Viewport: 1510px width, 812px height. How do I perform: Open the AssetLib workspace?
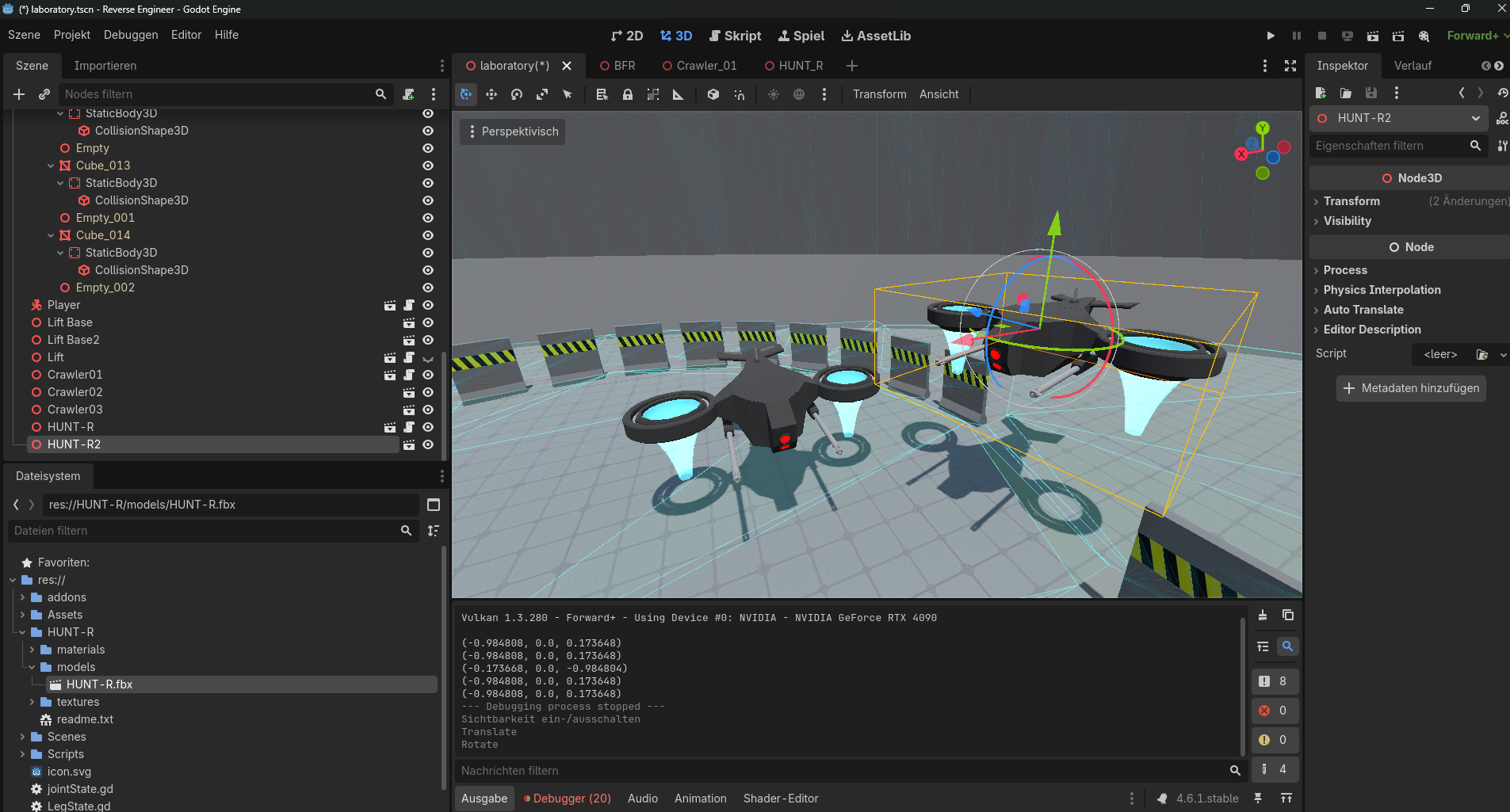tap(876, 36)
